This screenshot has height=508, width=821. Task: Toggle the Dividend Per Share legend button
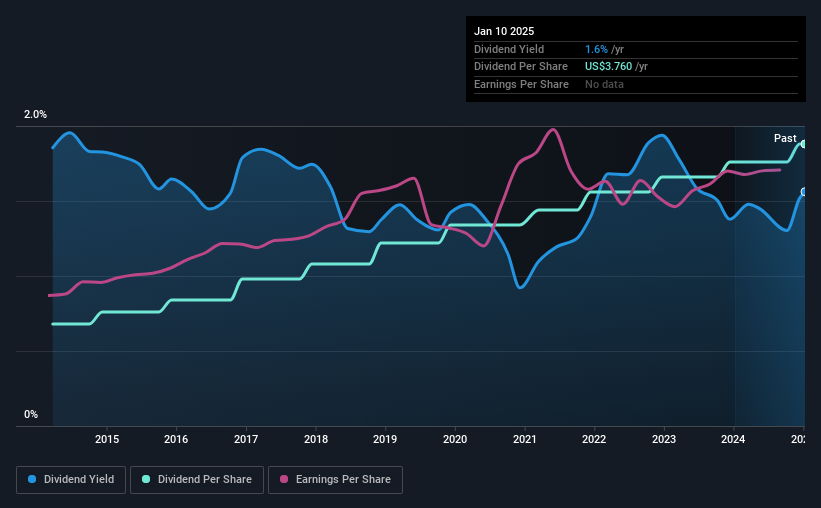click(x=197, y=480)
